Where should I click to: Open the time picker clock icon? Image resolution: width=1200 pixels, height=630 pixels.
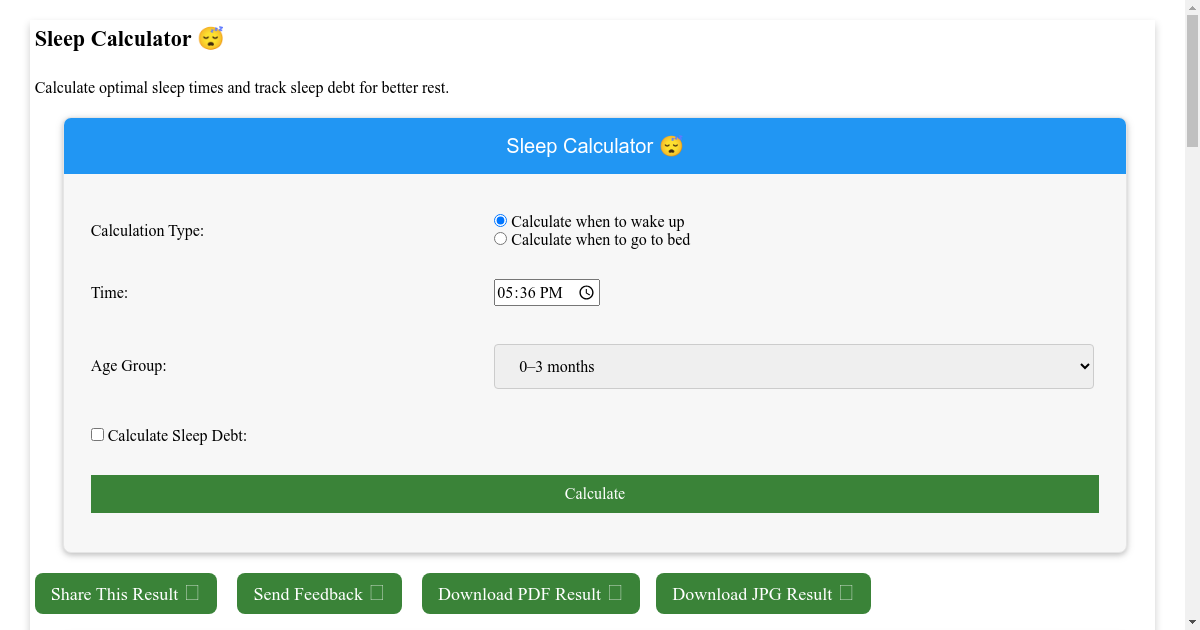[586, 292]
